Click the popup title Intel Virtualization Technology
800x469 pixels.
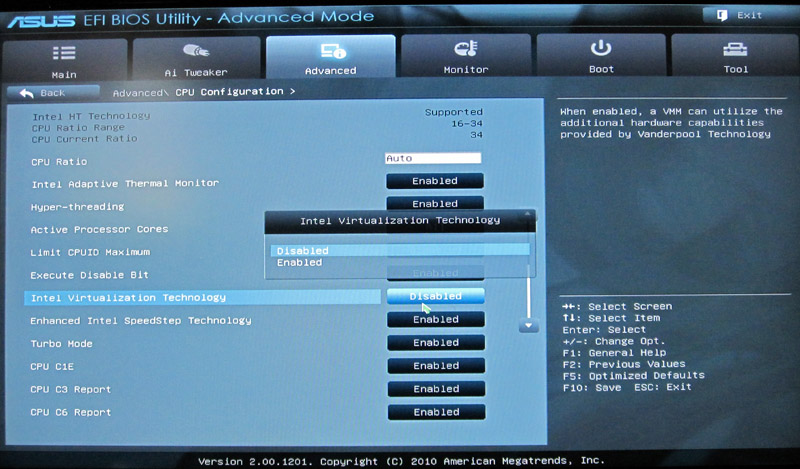(400, 220)
